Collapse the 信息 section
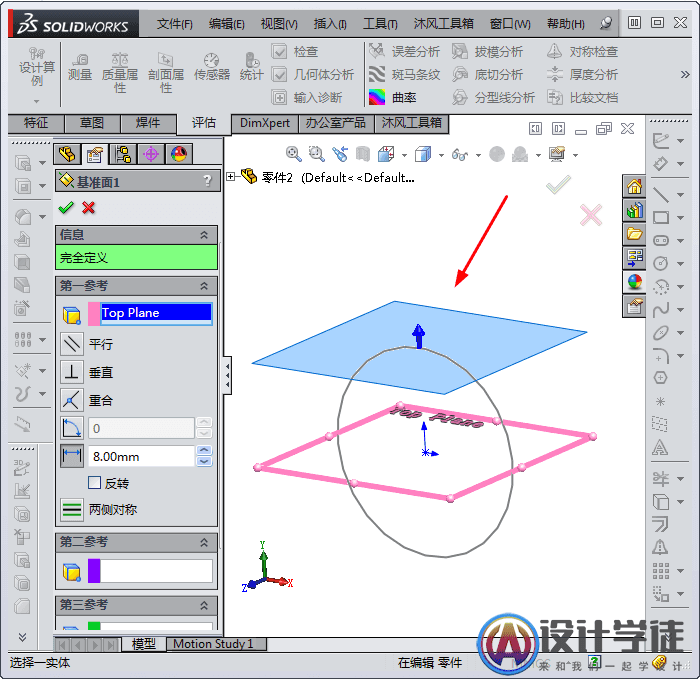This screenshot has height=679, width=700. pyautogui.click(x=204, y=235)
